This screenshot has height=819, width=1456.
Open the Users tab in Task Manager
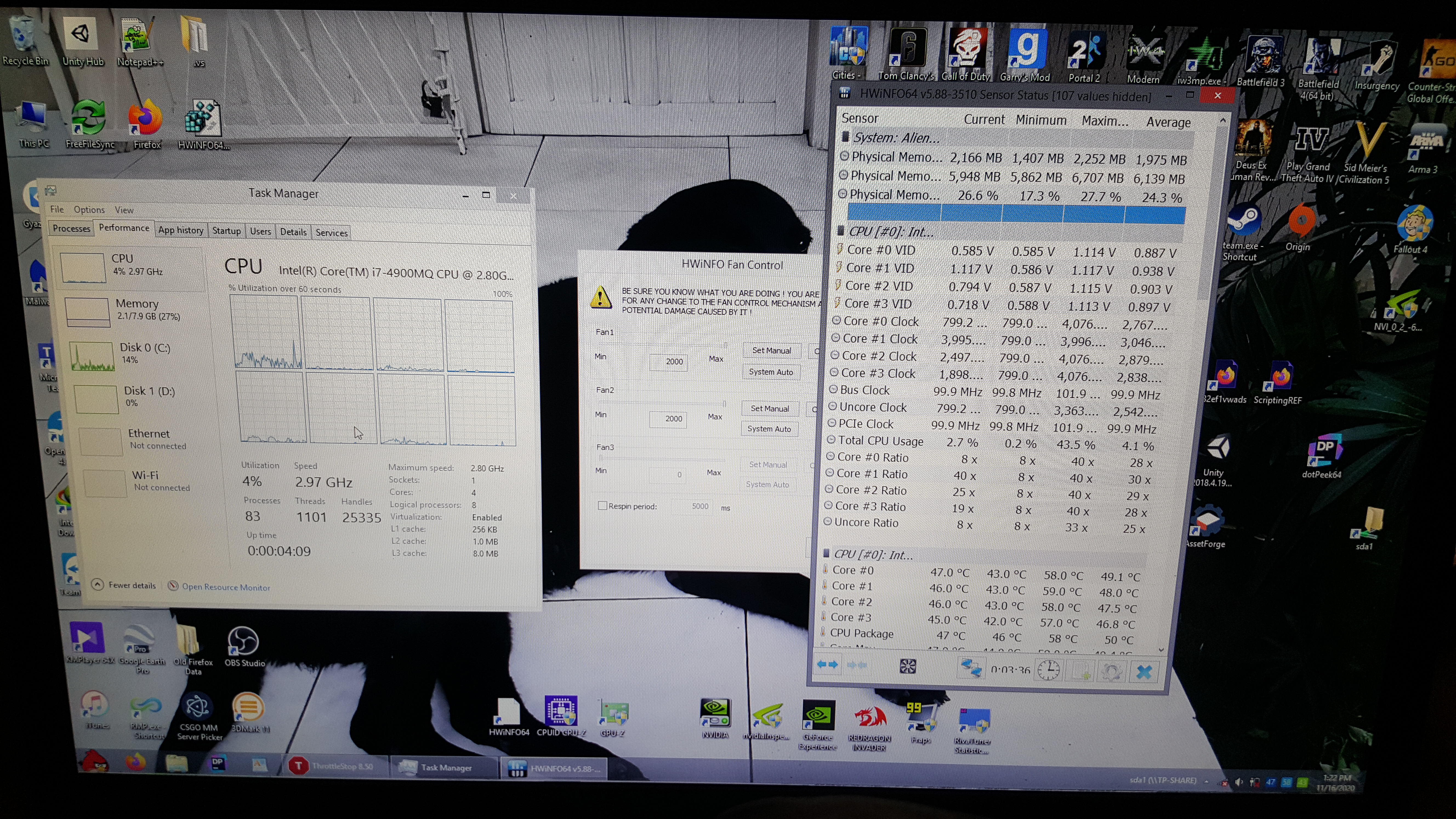tap(260, 231)
